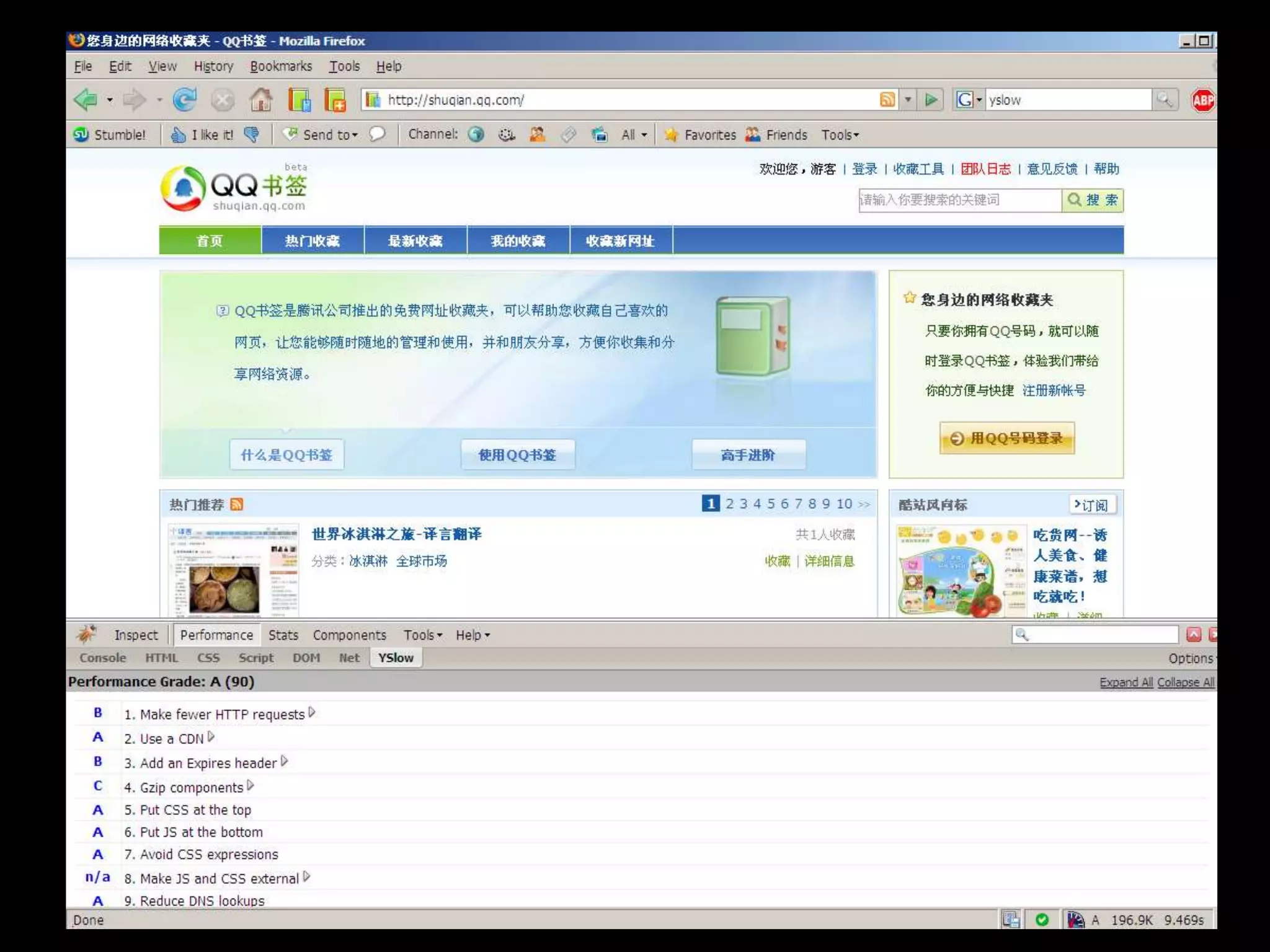1270x952 pixels.
Task: Click the StumbleUpon Stumble! button icon
Action: point(81,134)
